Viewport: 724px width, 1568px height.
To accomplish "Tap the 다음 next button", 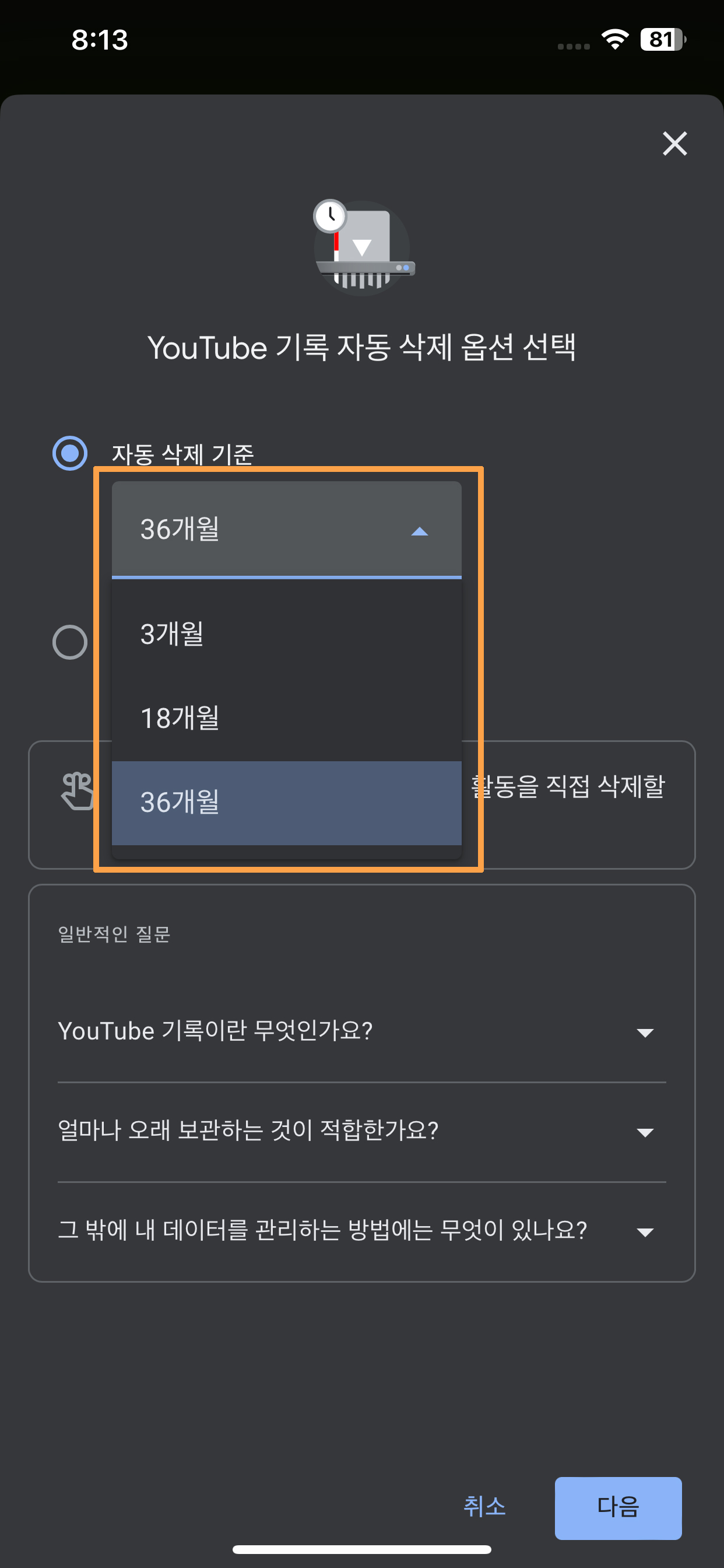I will pyautogui.click(x=618, y=1508).
